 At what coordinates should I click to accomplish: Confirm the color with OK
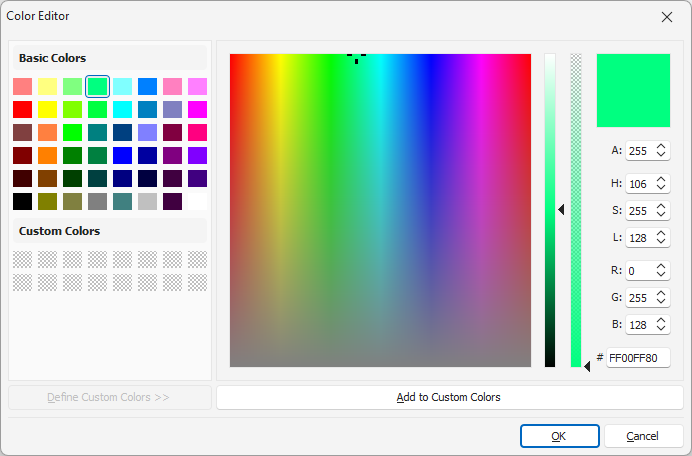[560, 436]
